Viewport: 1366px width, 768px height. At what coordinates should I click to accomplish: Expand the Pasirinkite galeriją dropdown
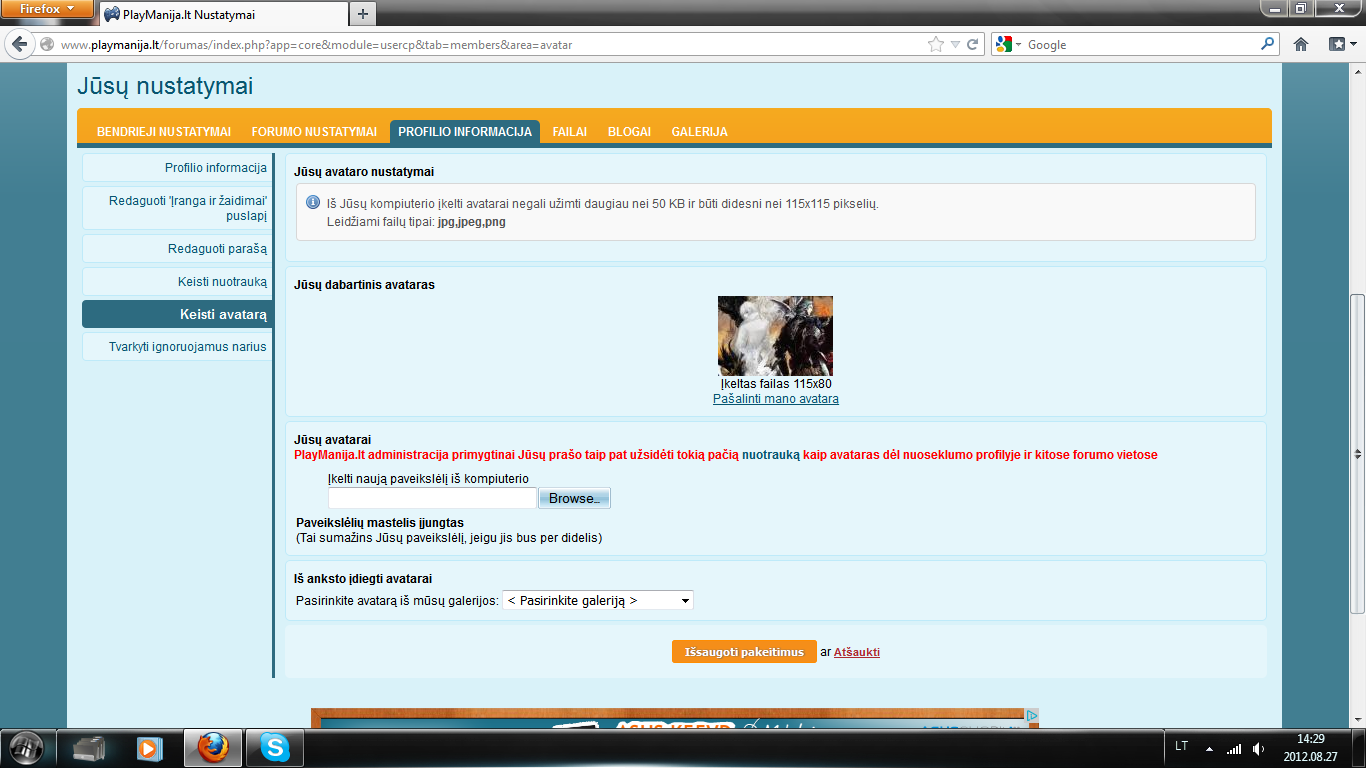pos(598,601)
